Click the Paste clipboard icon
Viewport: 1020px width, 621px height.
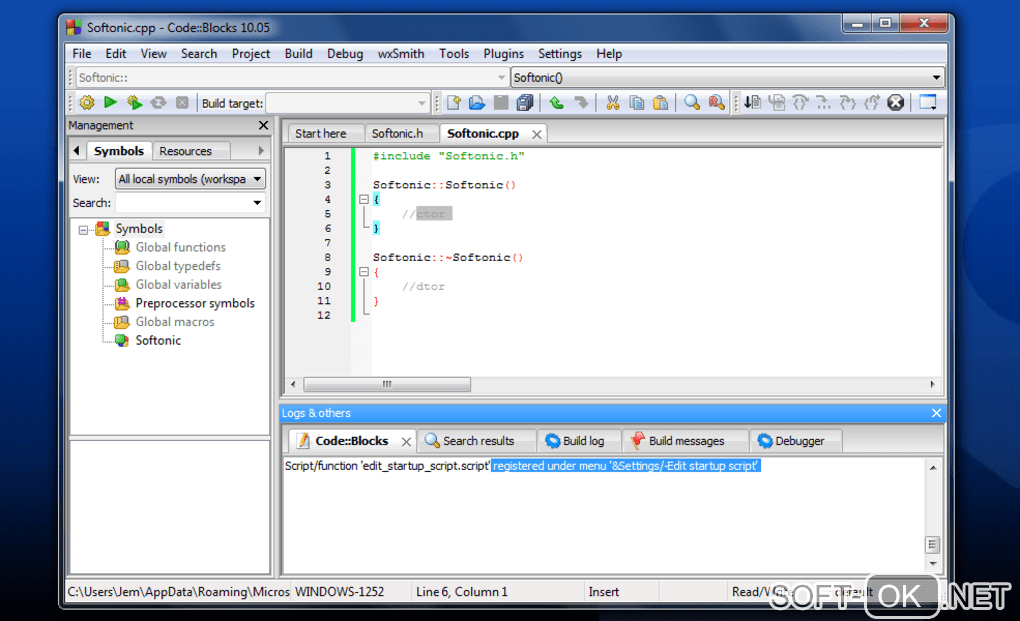coord(660,103)
